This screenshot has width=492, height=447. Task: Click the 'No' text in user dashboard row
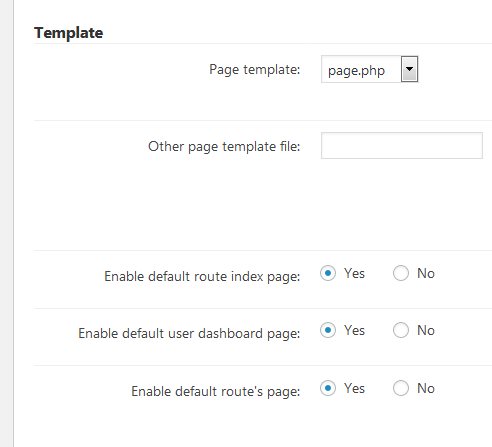(x=426, y=331)
